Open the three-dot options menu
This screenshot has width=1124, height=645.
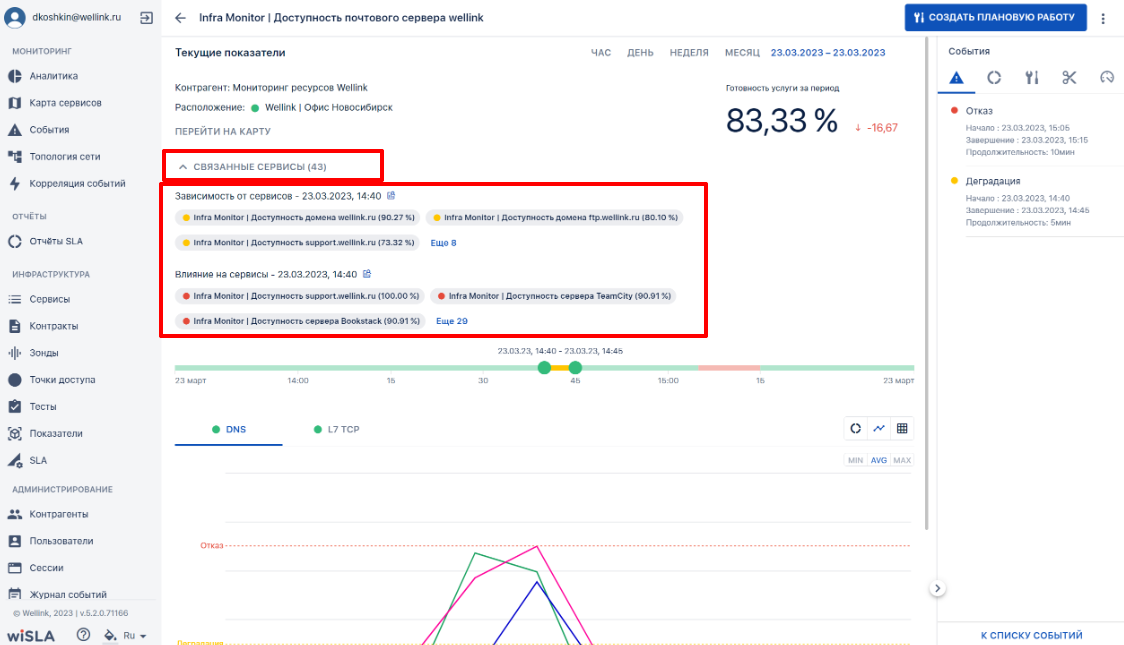tap(1103, 19)
